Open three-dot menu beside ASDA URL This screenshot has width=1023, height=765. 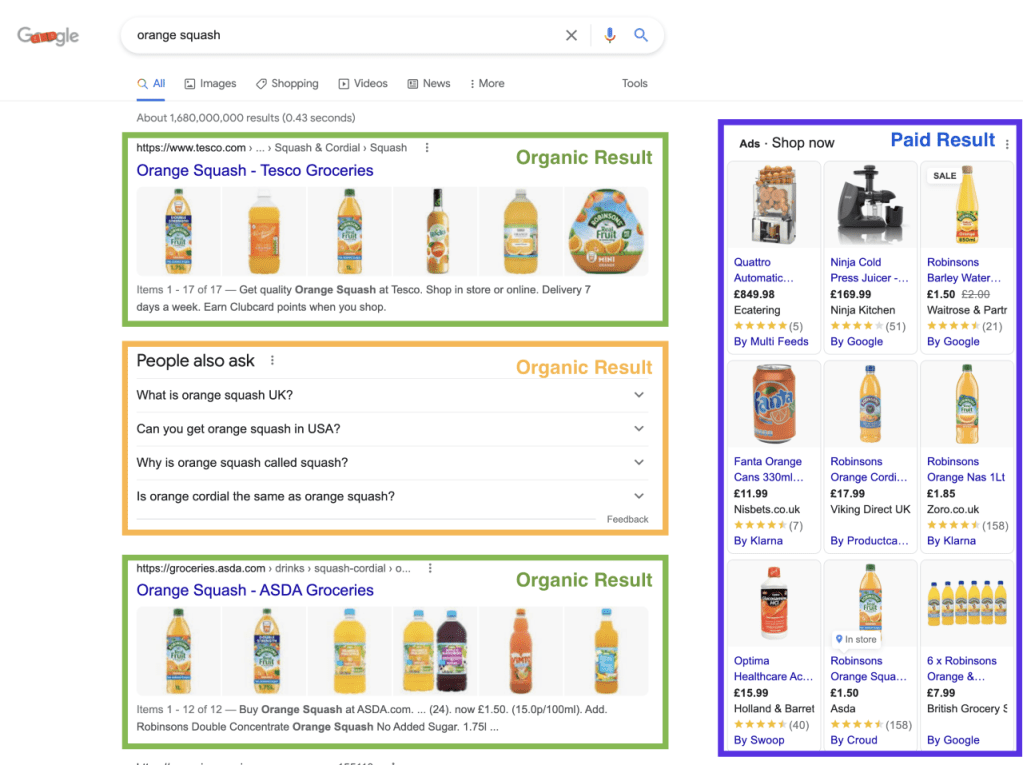coord(429,568)
